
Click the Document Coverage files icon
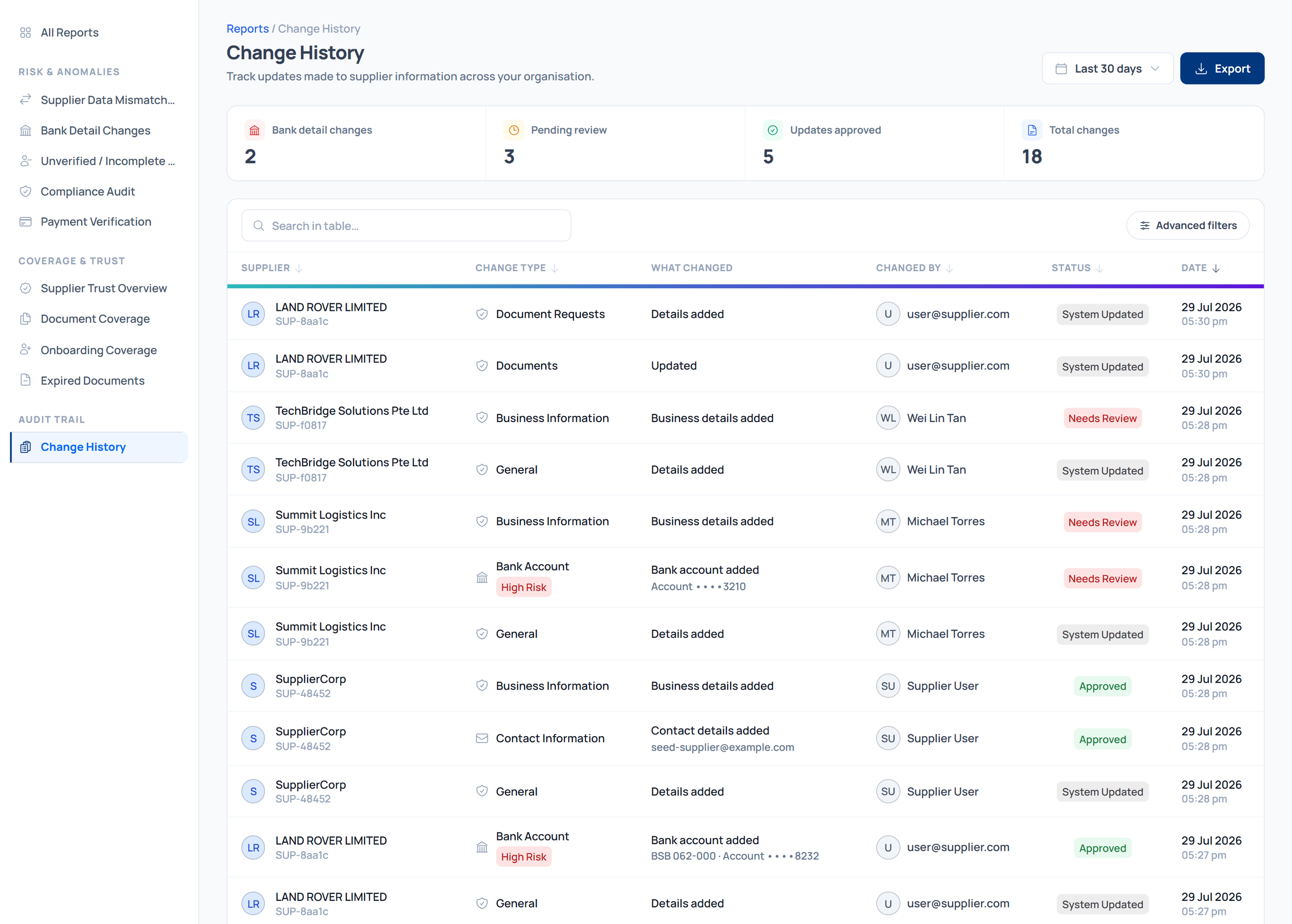coord(25,319)
